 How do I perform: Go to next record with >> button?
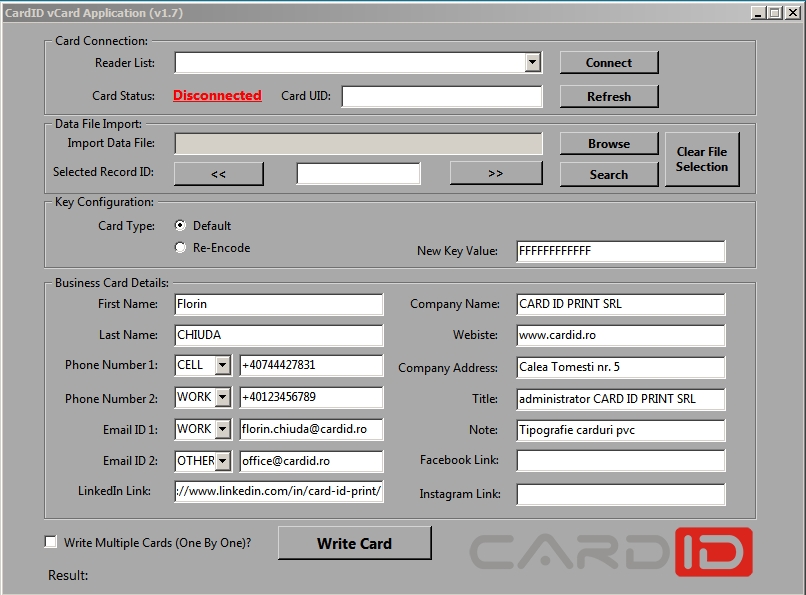click(x=496, y=174)
